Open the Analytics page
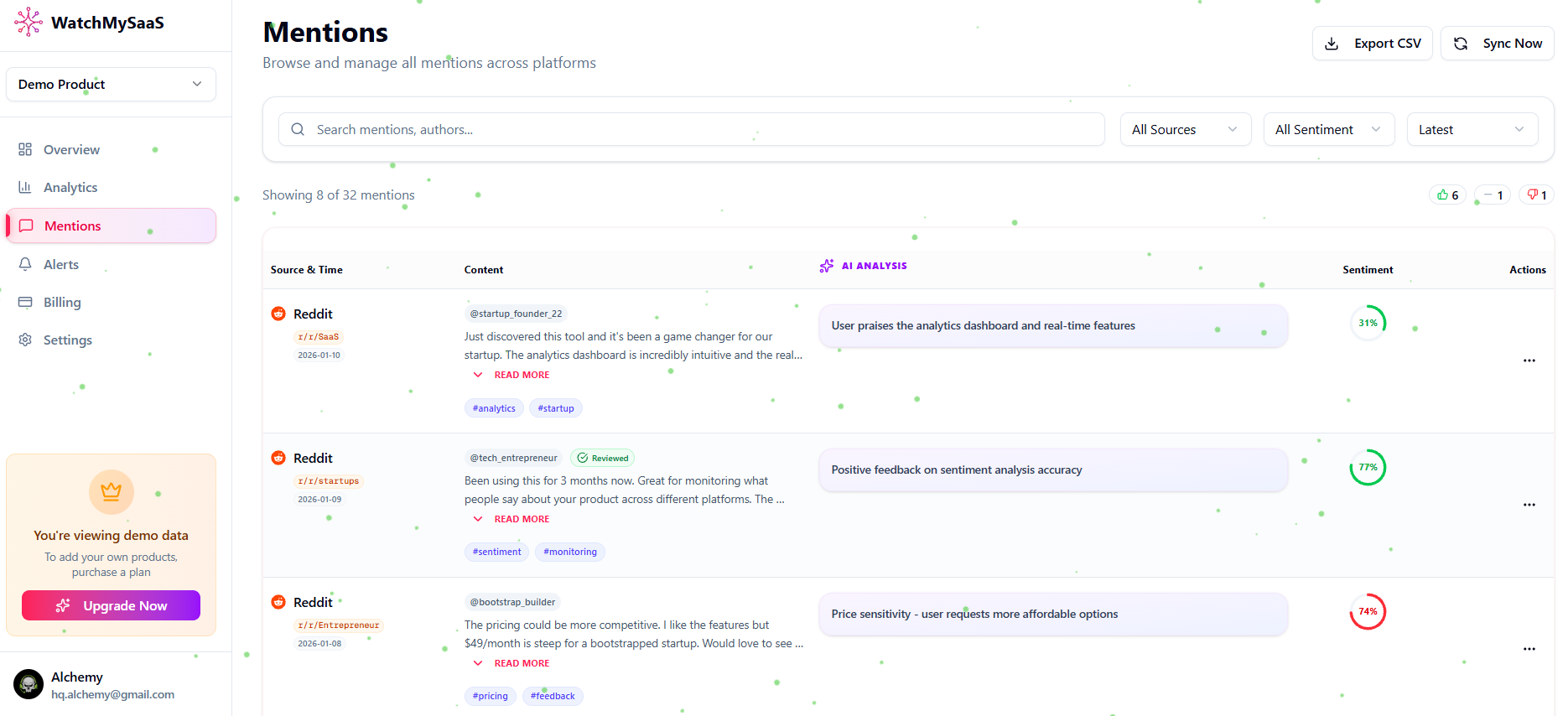The height and width of the screenshot is (716, 1568). (x=111, y=187)
